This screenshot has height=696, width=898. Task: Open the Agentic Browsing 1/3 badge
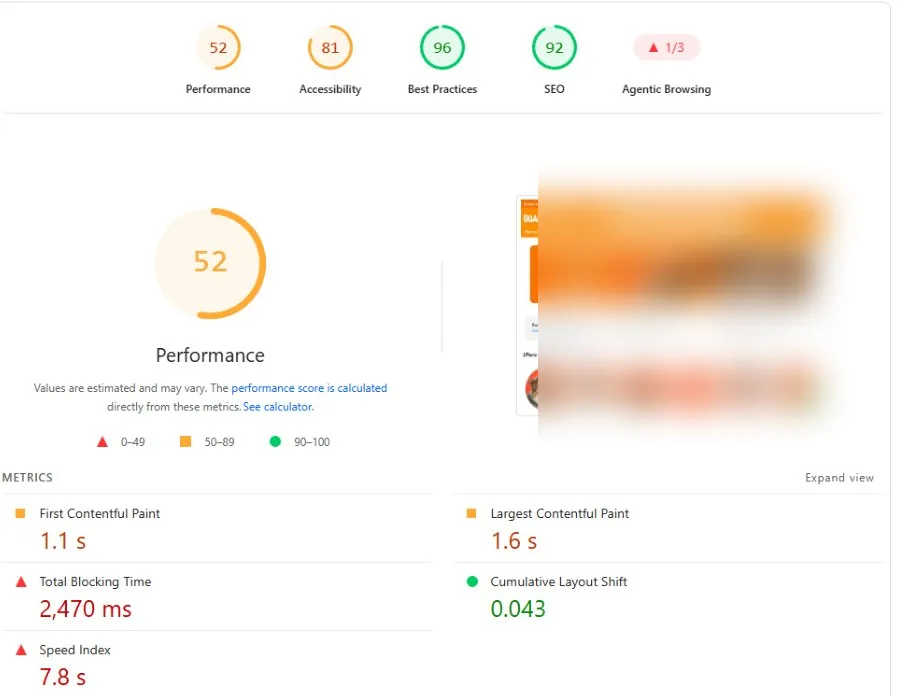pos(666,48)
